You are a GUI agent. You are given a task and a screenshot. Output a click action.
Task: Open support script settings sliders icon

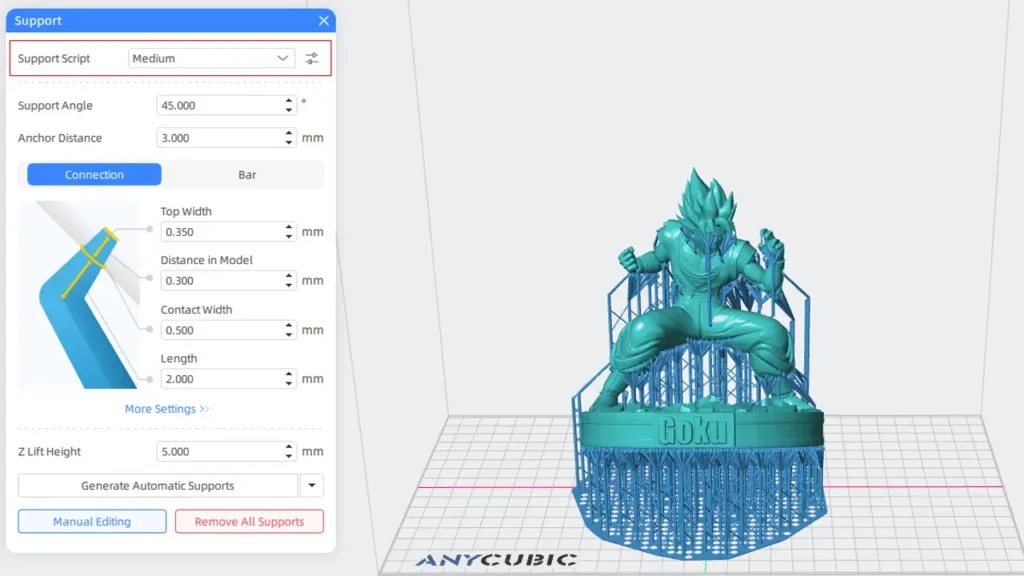point(312,58)
